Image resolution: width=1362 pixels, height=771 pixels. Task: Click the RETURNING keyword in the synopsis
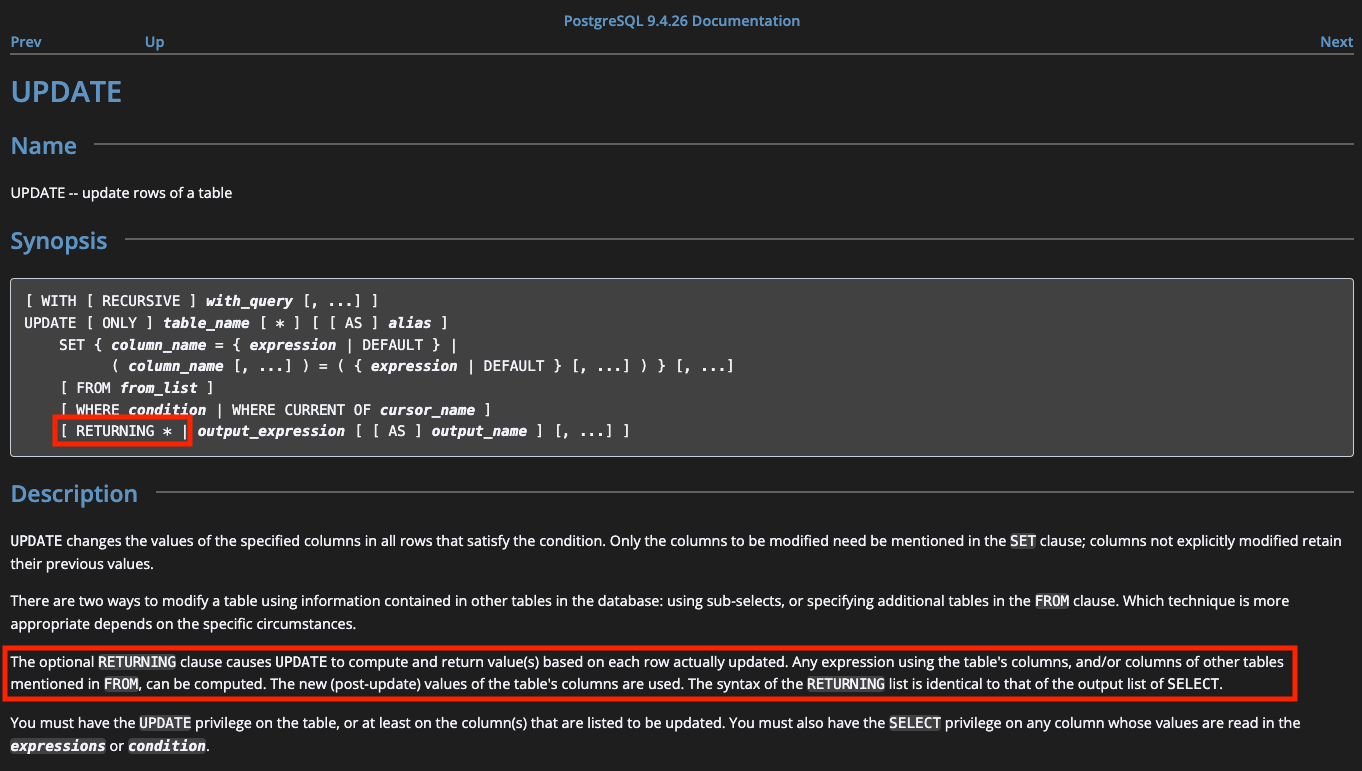click(x=115, y=431)
